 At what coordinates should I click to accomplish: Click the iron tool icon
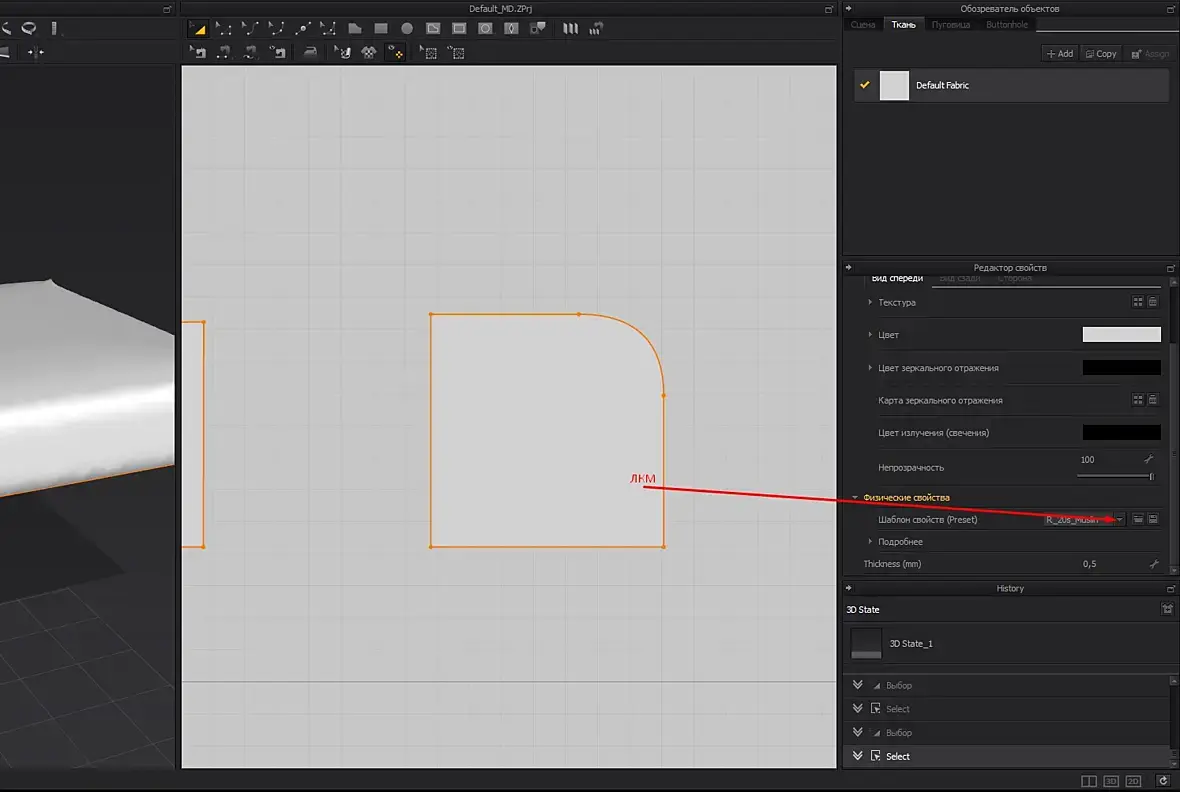coord(310,52)
